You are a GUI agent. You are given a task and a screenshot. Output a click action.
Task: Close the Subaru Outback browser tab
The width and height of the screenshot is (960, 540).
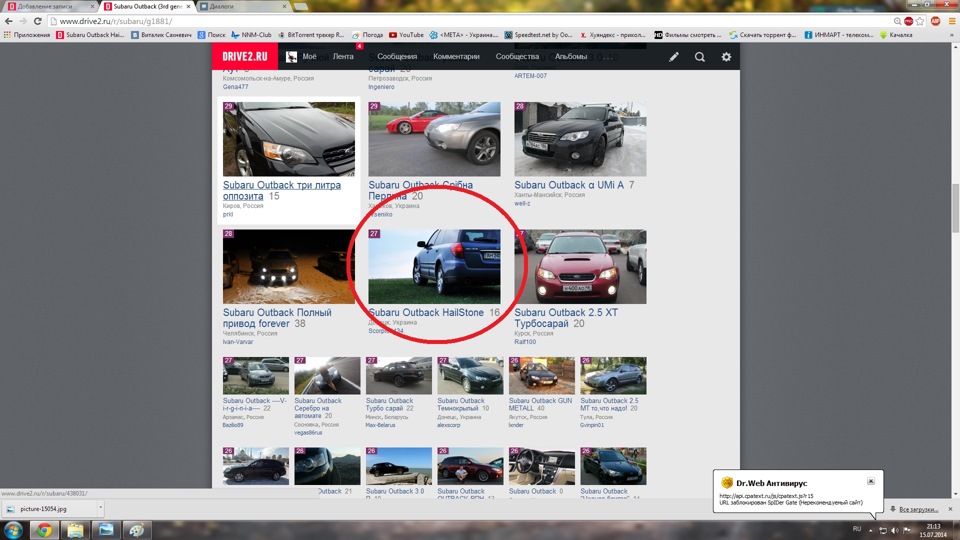point(188,6)
